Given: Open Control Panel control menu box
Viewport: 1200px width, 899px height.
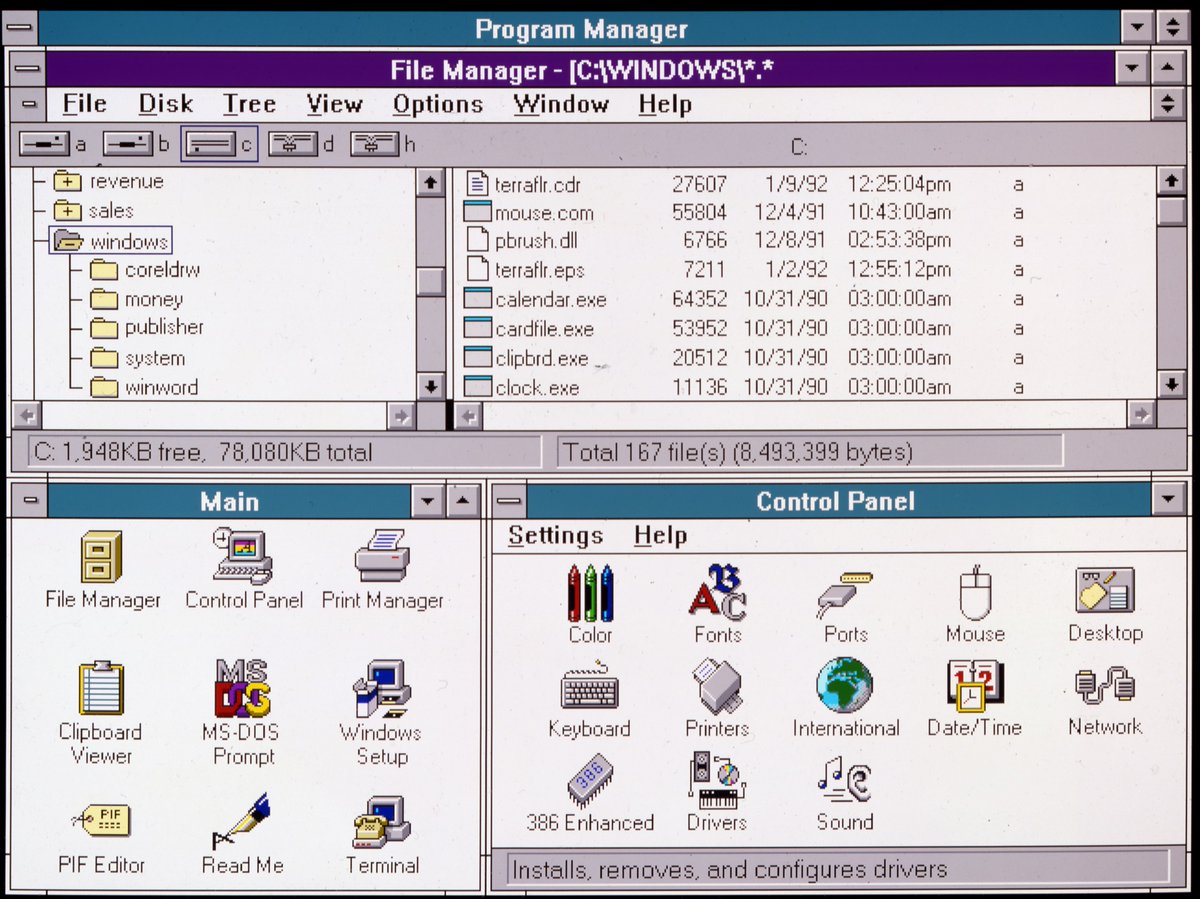Looking at the screenshot, I should [x=509, y=500].
